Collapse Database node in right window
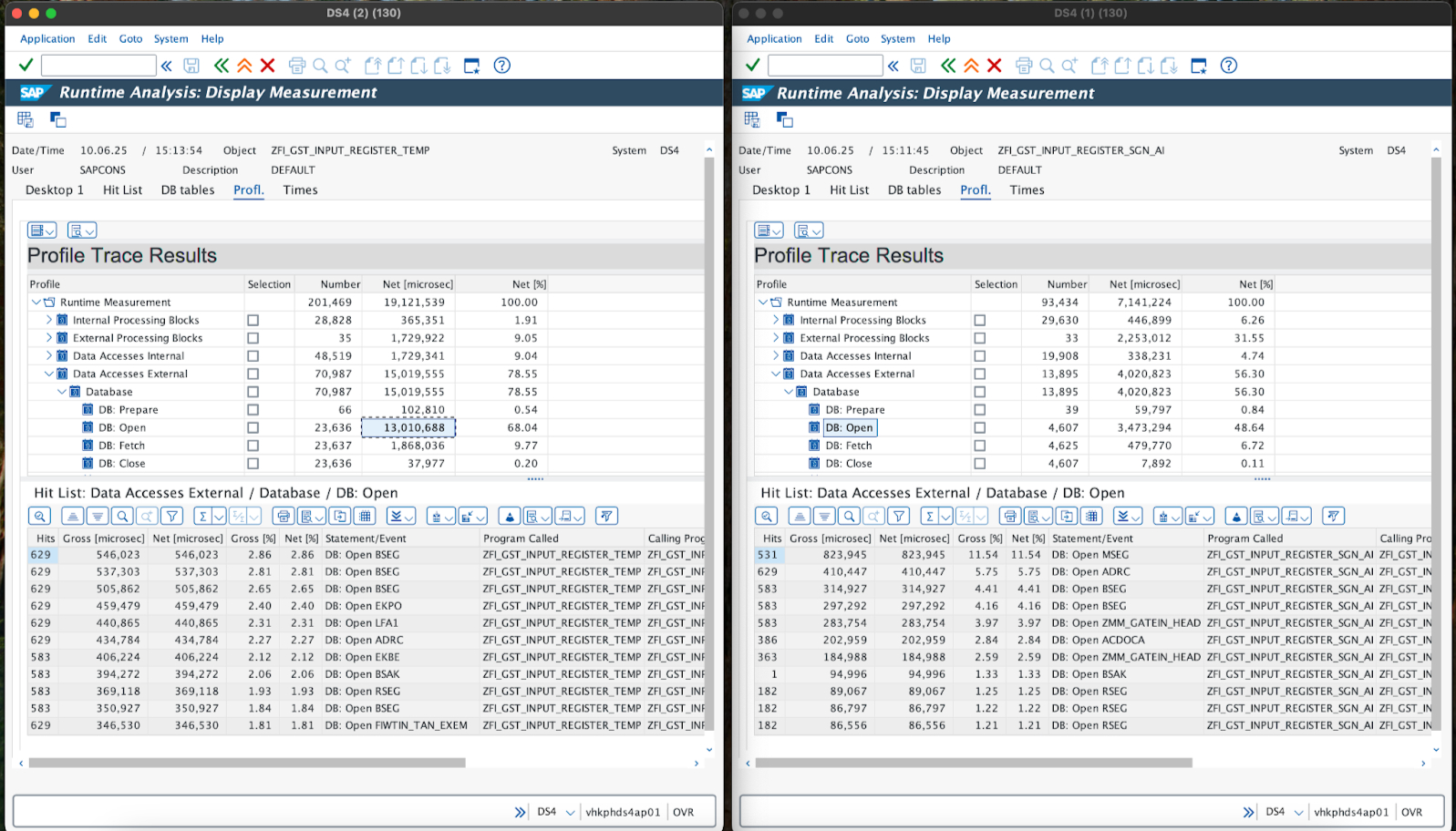Screen dimensions: 1456x831 tap(789, 392)
